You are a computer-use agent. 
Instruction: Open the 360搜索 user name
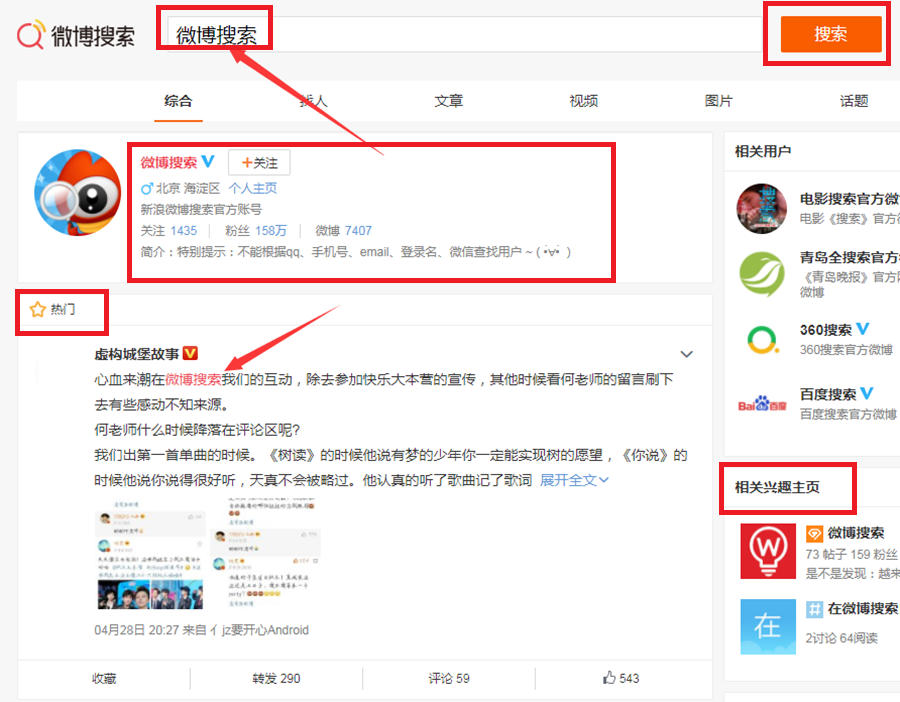click(826, 330)
